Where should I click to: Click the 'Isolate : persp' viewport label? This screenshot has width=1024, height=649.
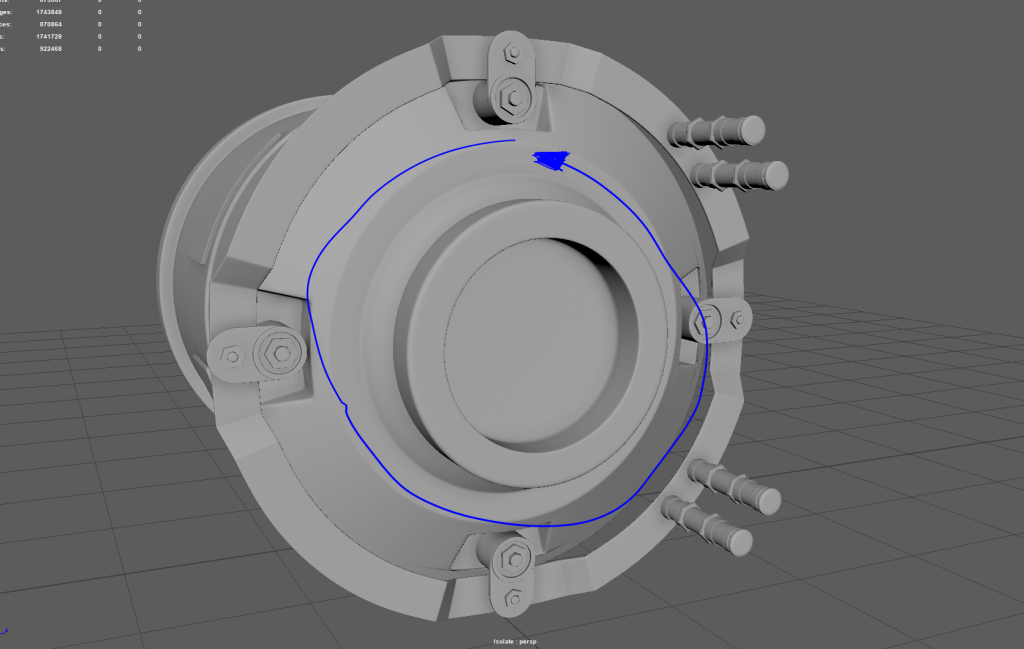click(x=515, y=642)
